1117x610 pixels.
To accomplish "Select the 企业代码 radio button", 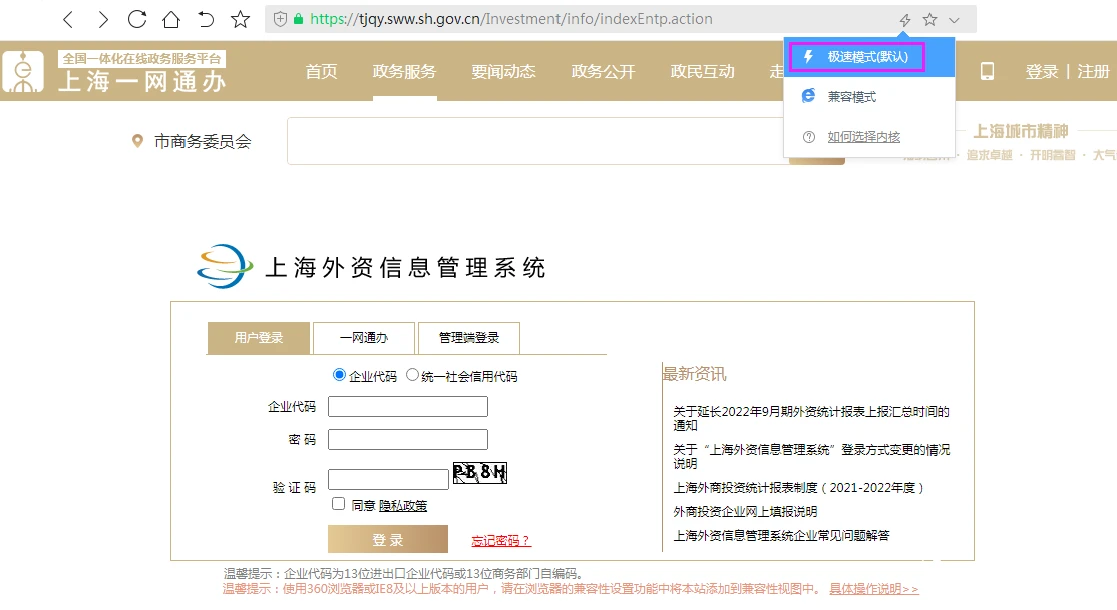I will pos(339,375).
